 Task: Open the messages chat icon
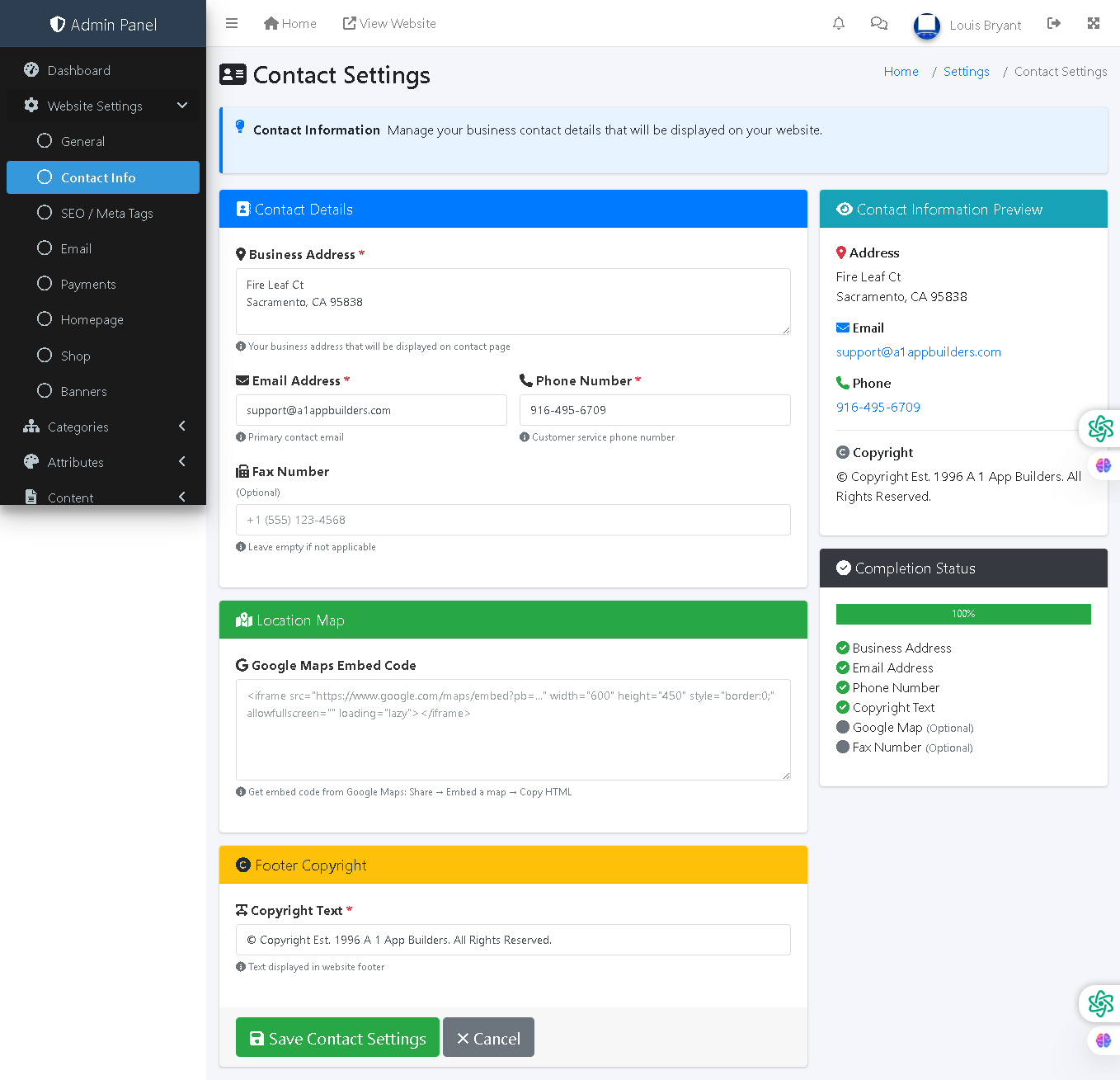(x=878, y=23)
